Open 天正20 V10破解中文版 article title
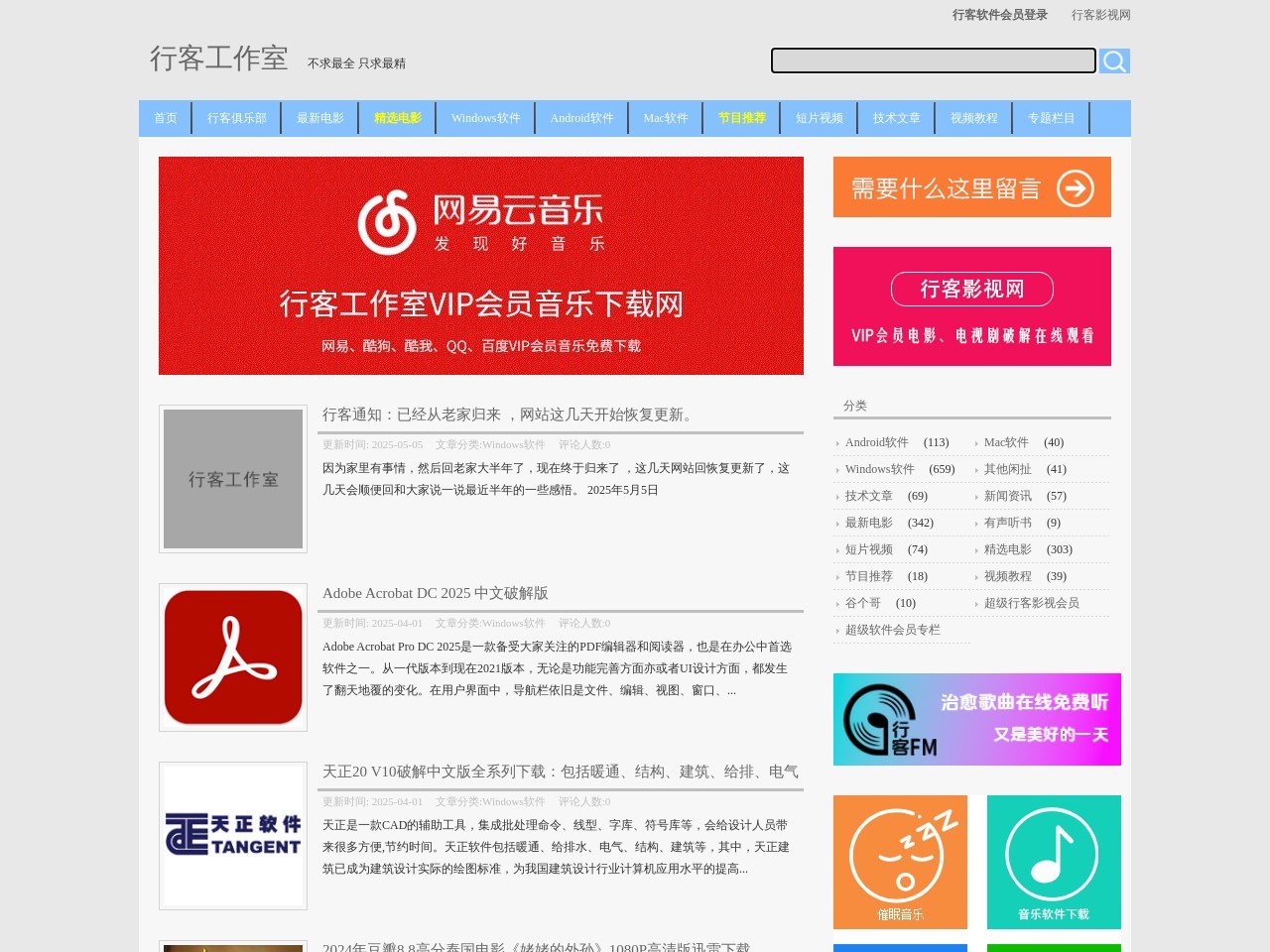Image resolution: width=1270 pixels, height=952 pixels. (561, 772)
